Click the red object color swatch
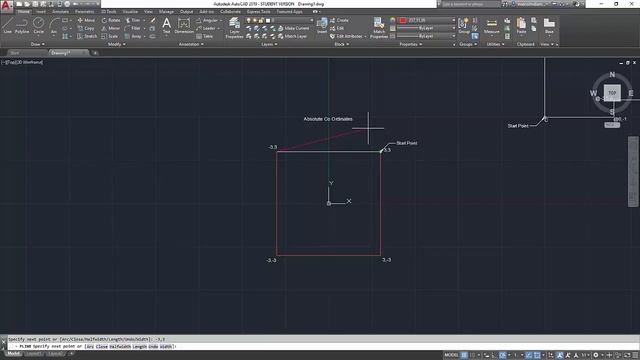The width and height of the screenshot is (640, 360). click(x=403, y=20)
